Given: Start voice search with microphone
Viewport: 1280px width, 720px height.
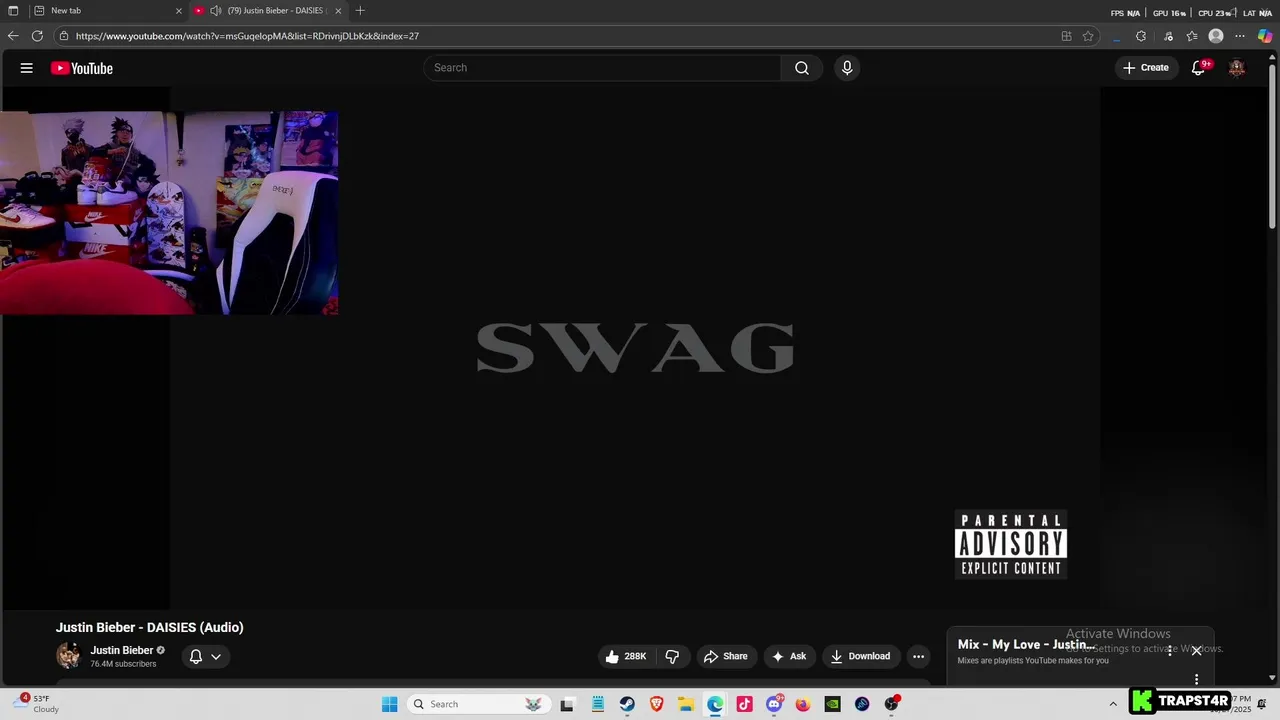Looking at the screenshot, I should click(847, 68).
